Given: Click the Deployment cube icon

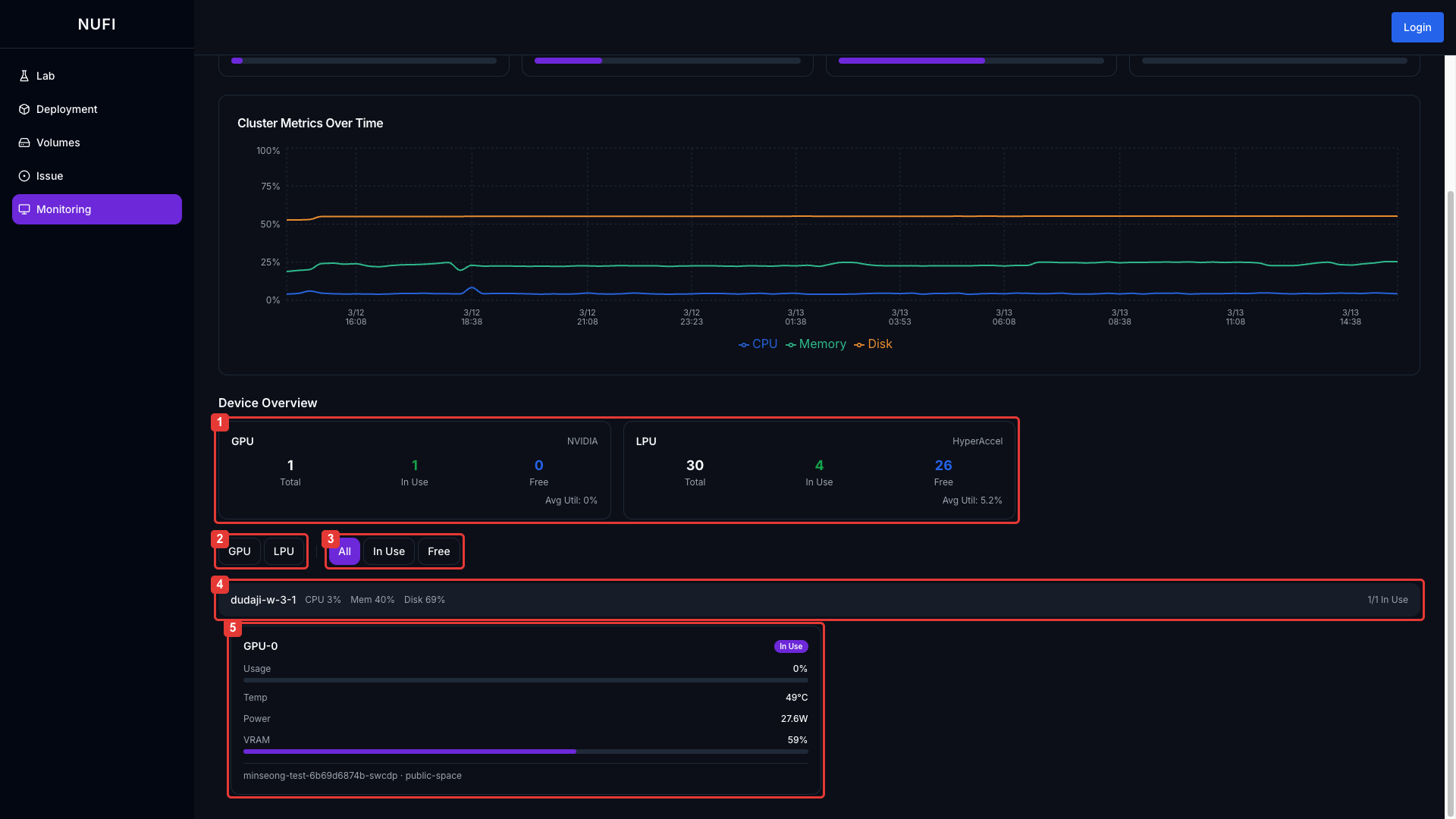Looking at the screenshot, I should (x=24, y=109).
